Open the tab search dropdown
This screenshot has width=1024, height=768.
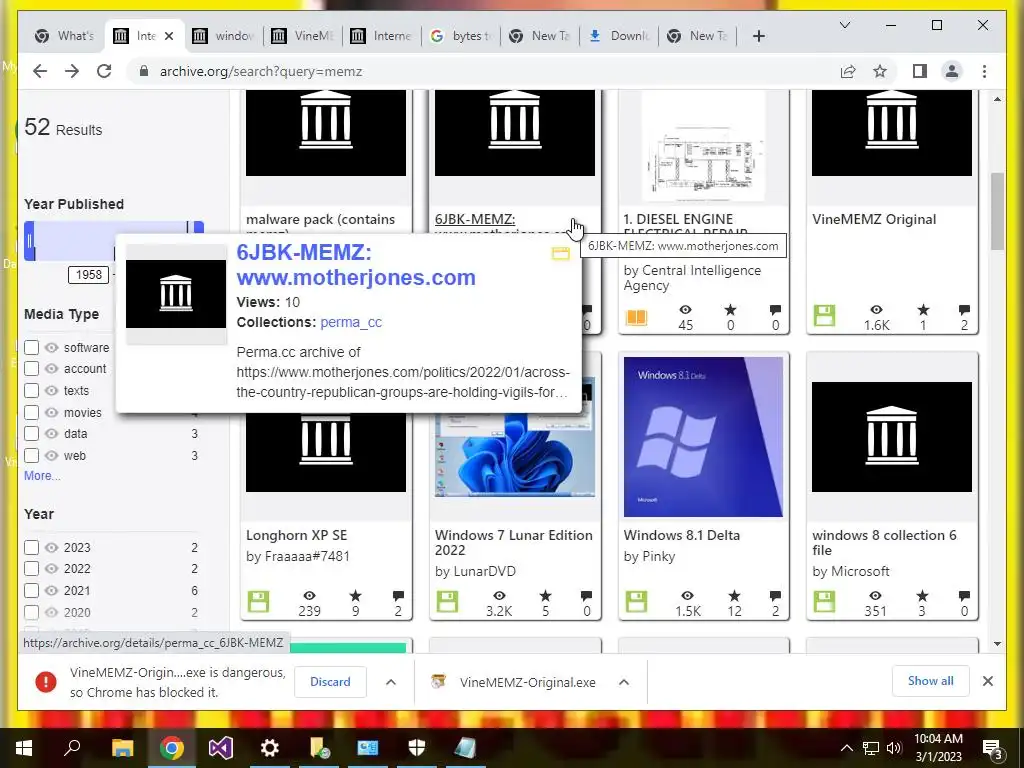click(844, 25)
